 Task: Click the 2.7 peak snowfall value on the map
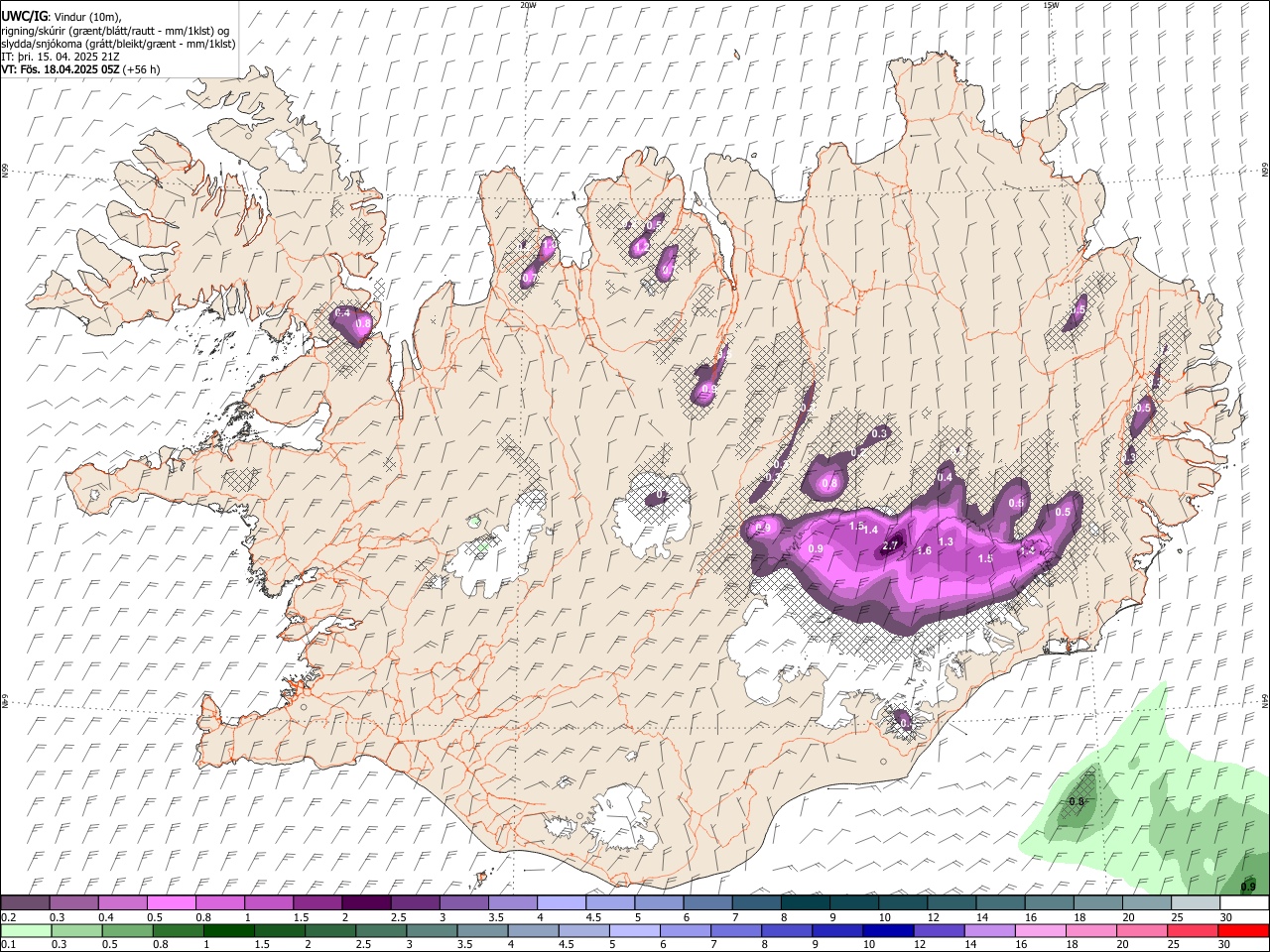click(890, 545)
